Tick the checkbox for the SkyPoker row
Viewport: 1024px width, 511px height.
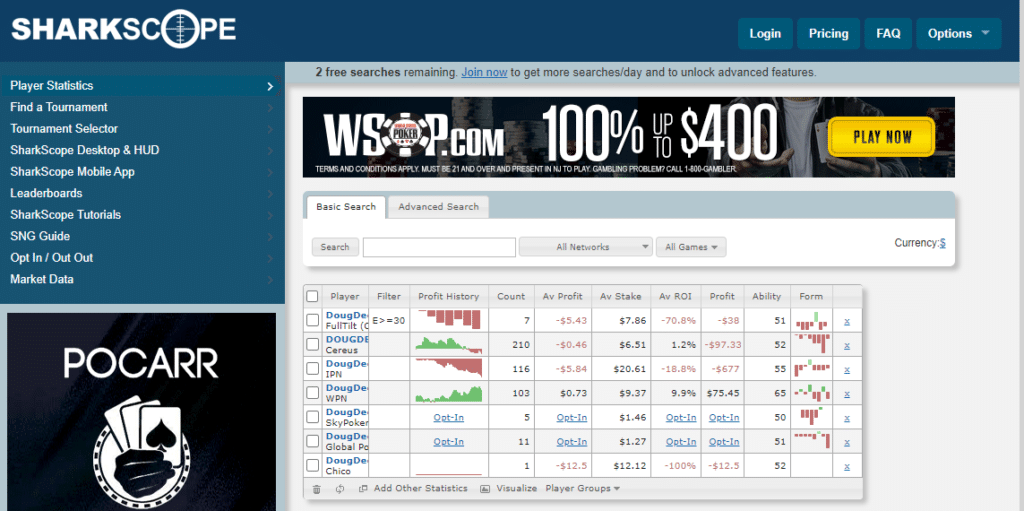click(312, 416)
